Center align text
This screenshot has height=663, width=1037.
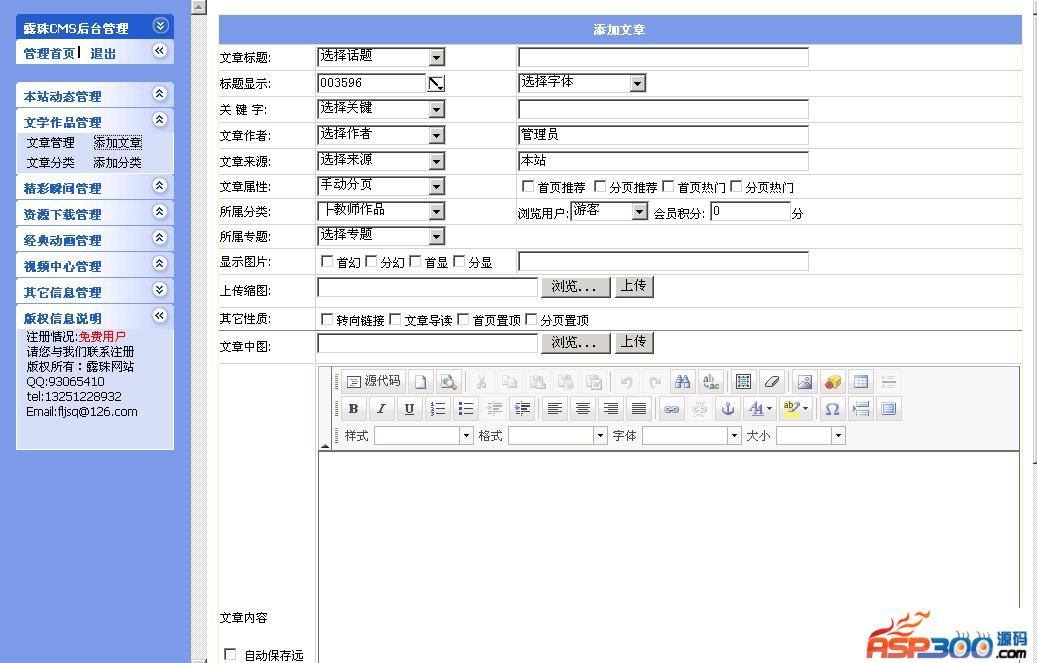point(583,409)
